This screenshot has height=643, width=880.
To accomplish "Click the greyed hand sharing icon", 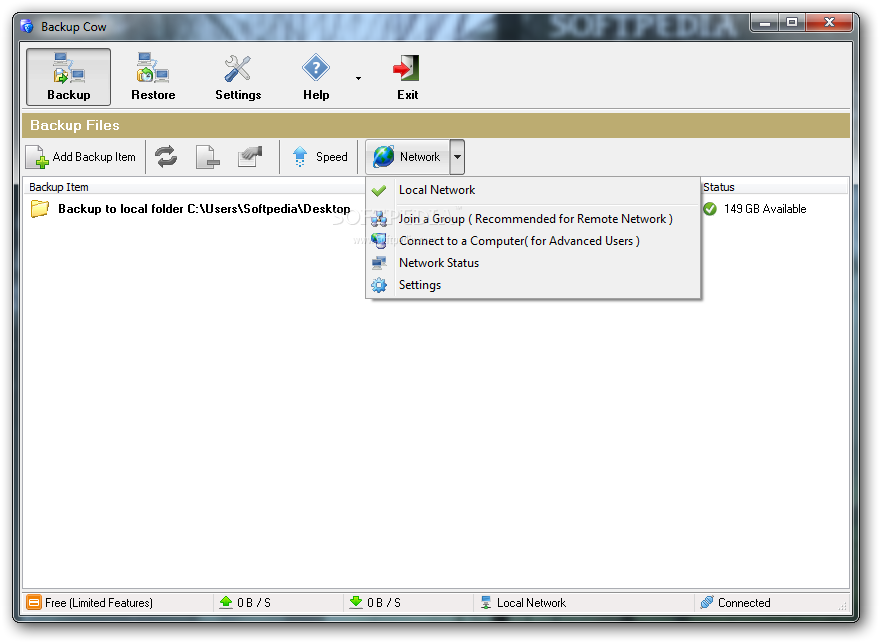I will (x=250, y=157).
